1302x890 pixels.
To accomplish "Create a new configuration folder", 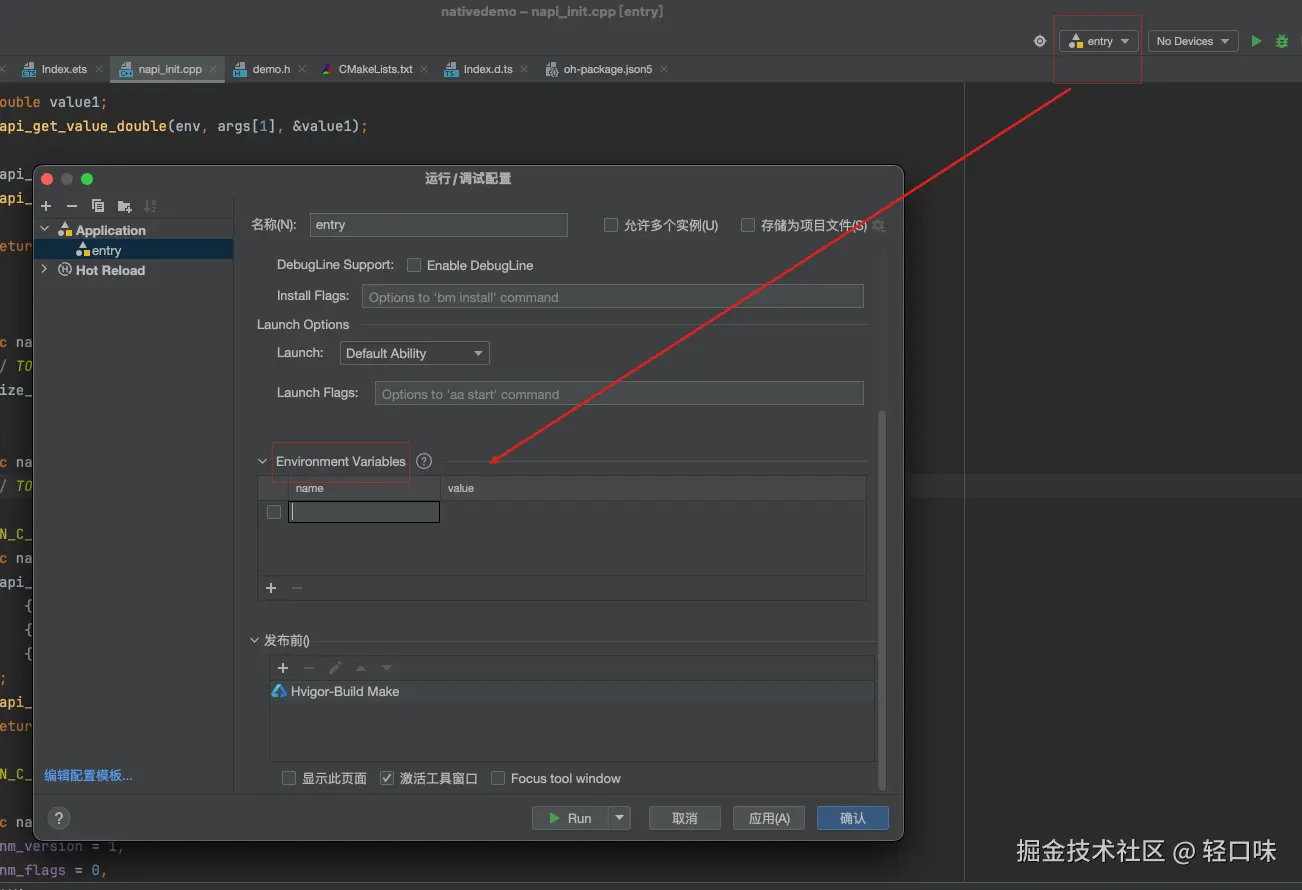I will (124, 206).
